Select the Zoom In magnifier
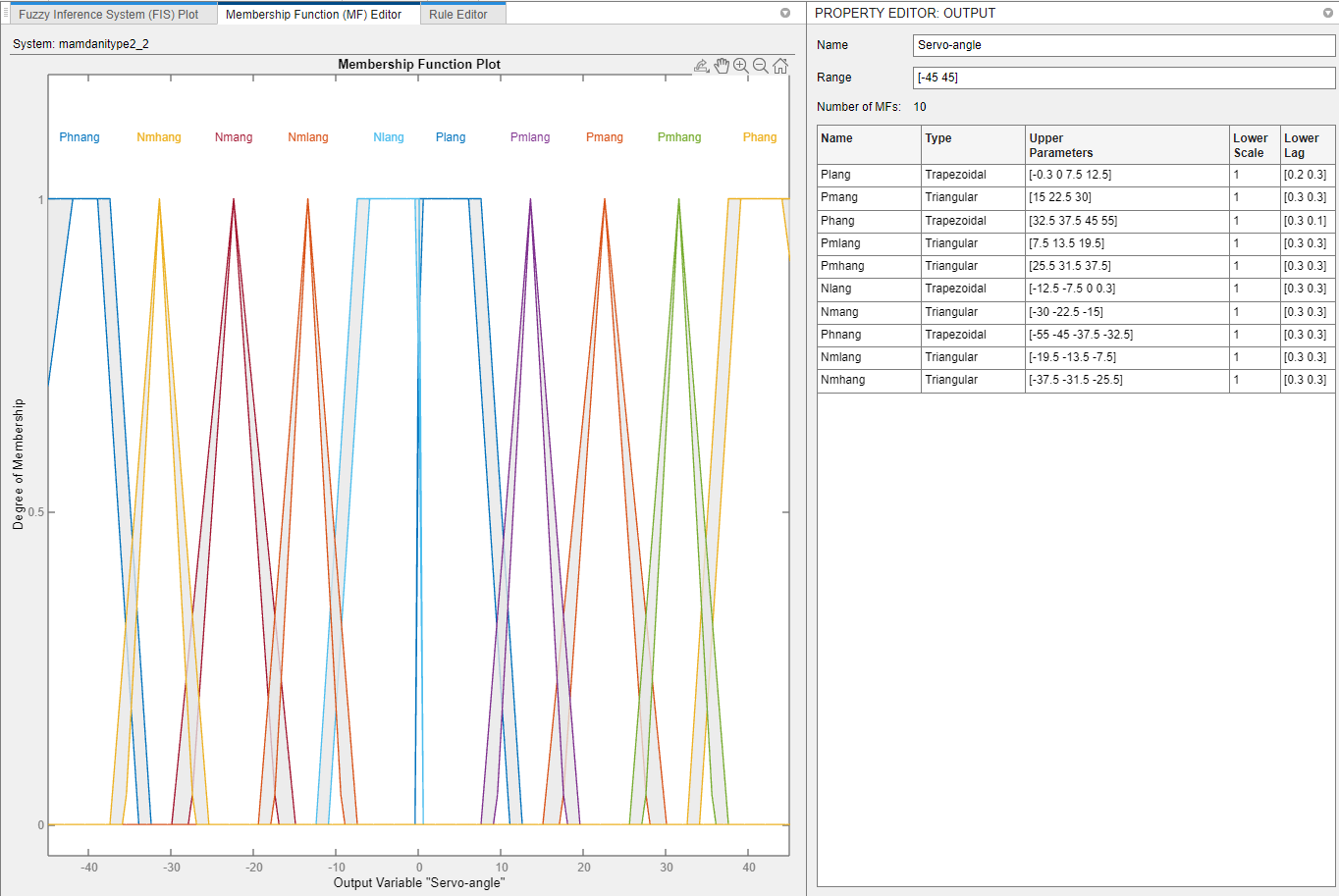This screenshot has width=1339, height=896. tap(741, 66)
